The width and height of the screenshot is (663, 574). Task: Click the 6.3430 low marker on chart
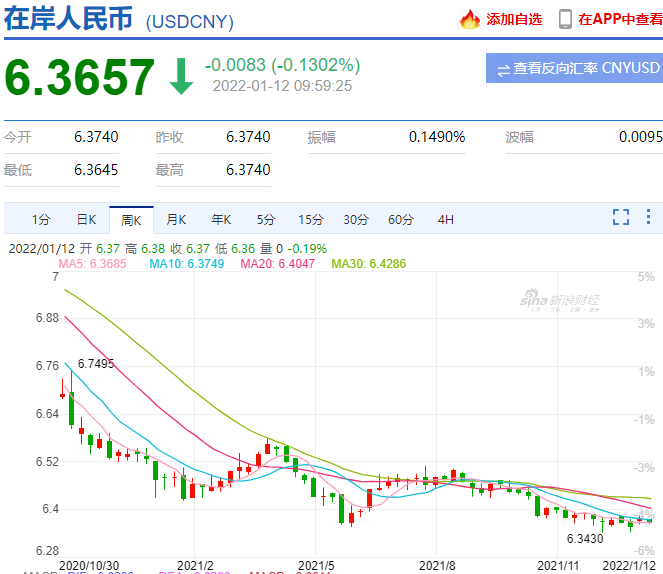(585, 538)
